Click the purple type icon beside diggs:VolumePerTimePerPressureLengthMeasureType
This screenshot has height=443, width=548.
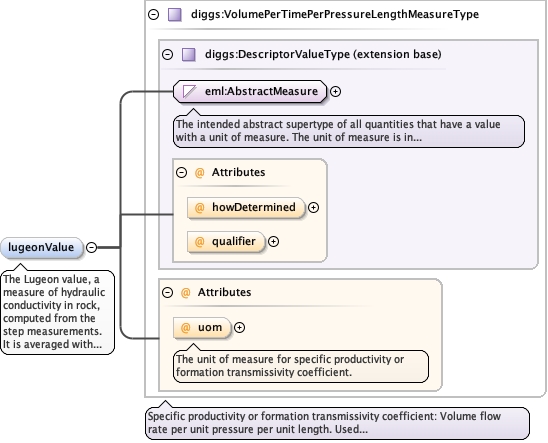(175, 15)
